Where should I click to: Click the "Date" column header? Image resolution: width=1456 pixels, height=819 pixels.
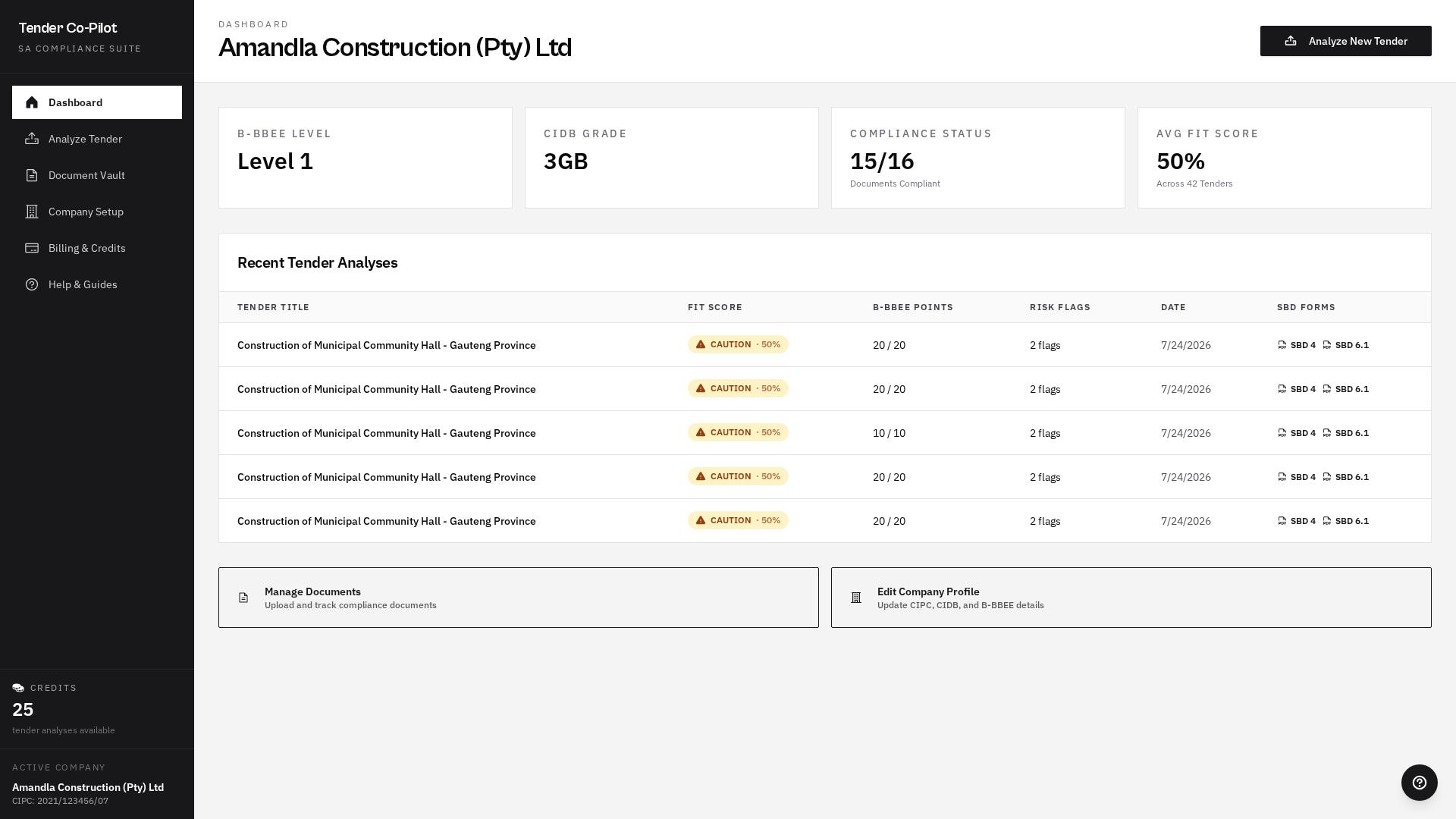[x=1173, y=307]
